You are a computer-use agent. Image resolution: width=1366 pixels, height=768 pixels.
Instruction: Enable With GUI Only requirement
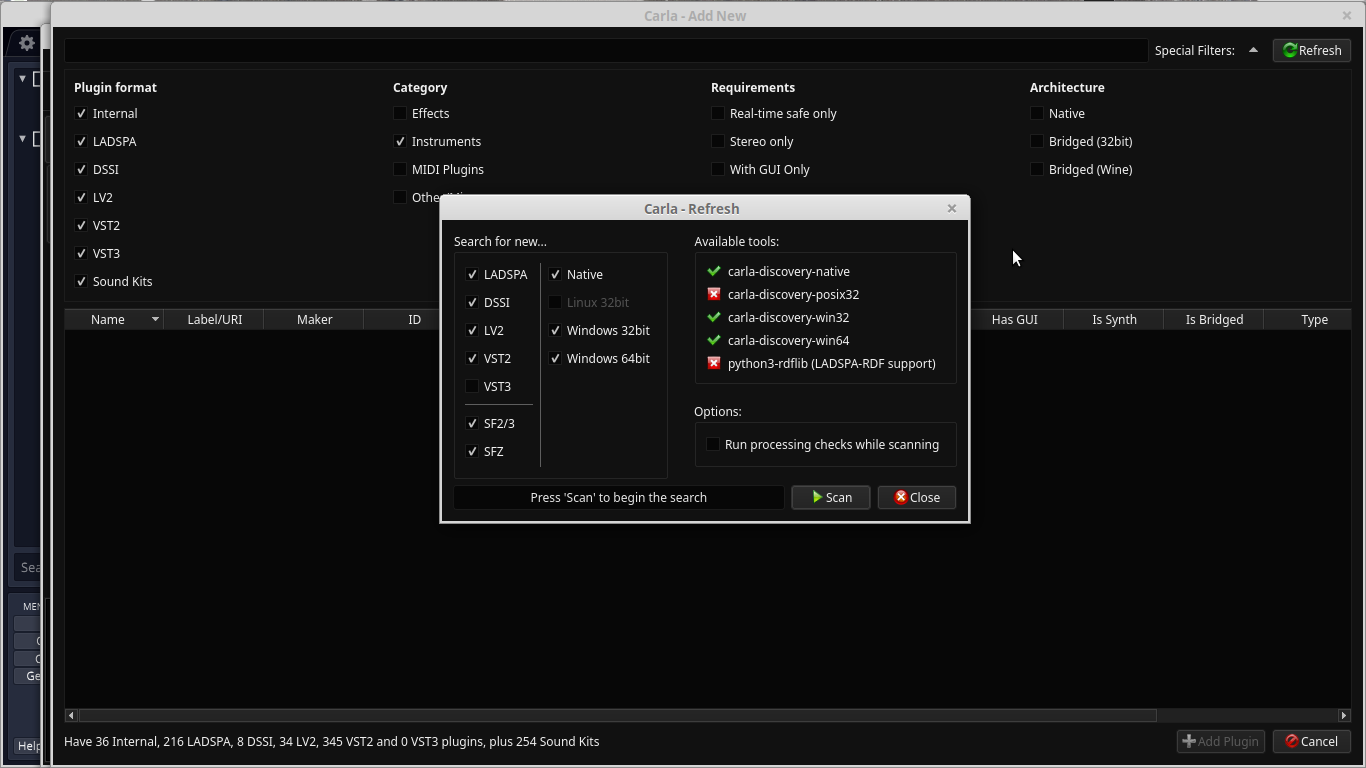(x=717, y=169)
